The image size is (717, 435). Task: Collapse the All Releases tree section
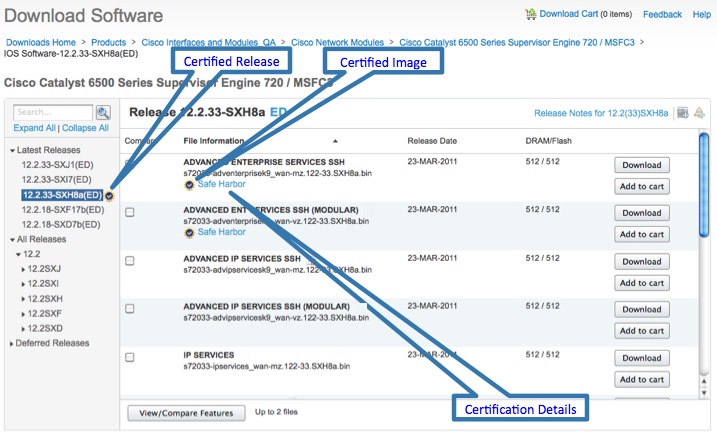tap(12, 240)
